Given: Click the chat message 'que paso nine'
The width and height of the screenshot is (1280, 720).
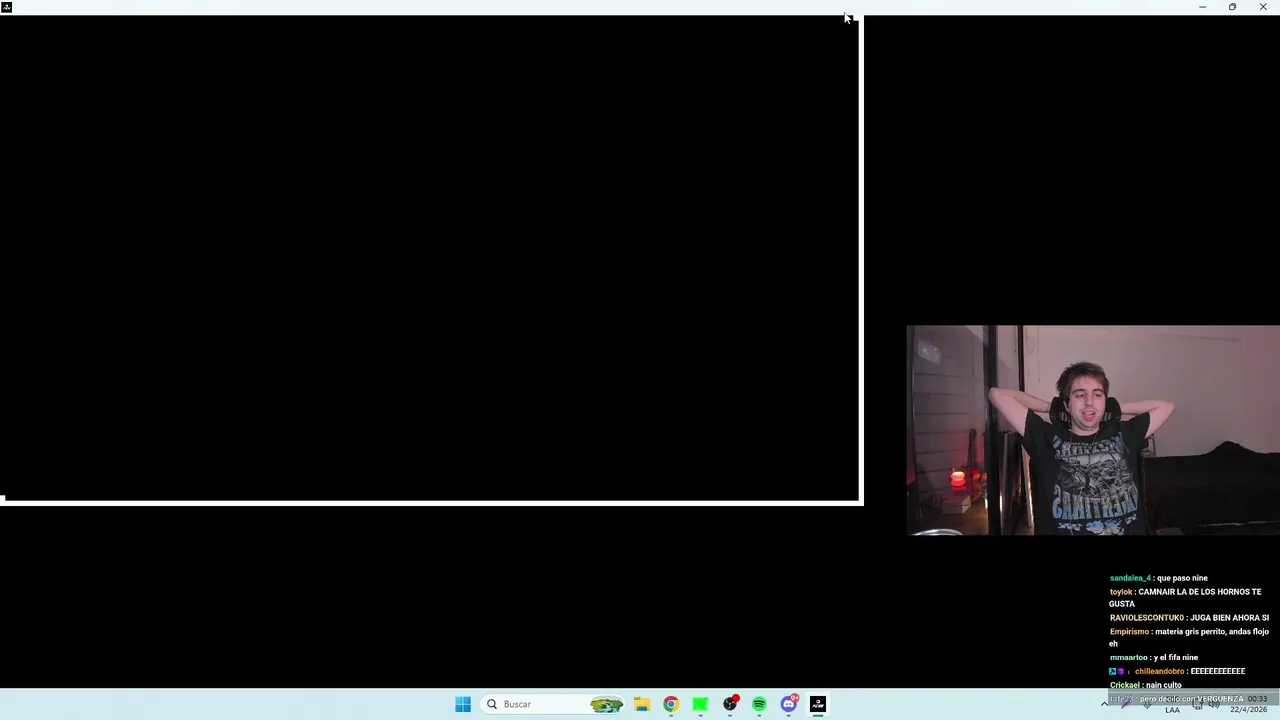Looking at the screenshot, I should click(1182, 578).
